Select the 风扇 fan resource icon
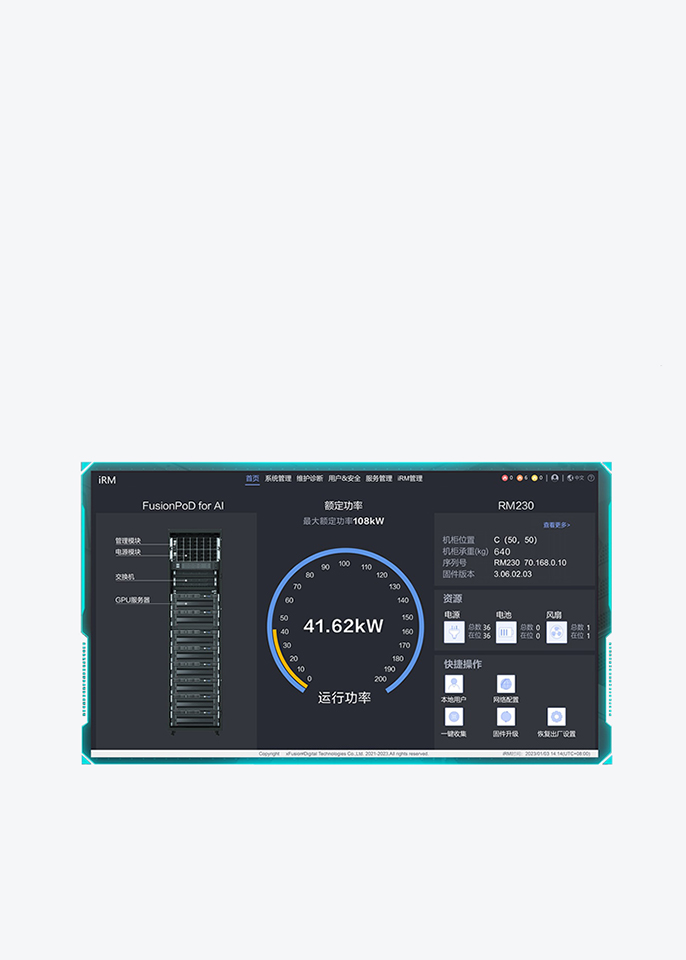 tap(556, 632)
